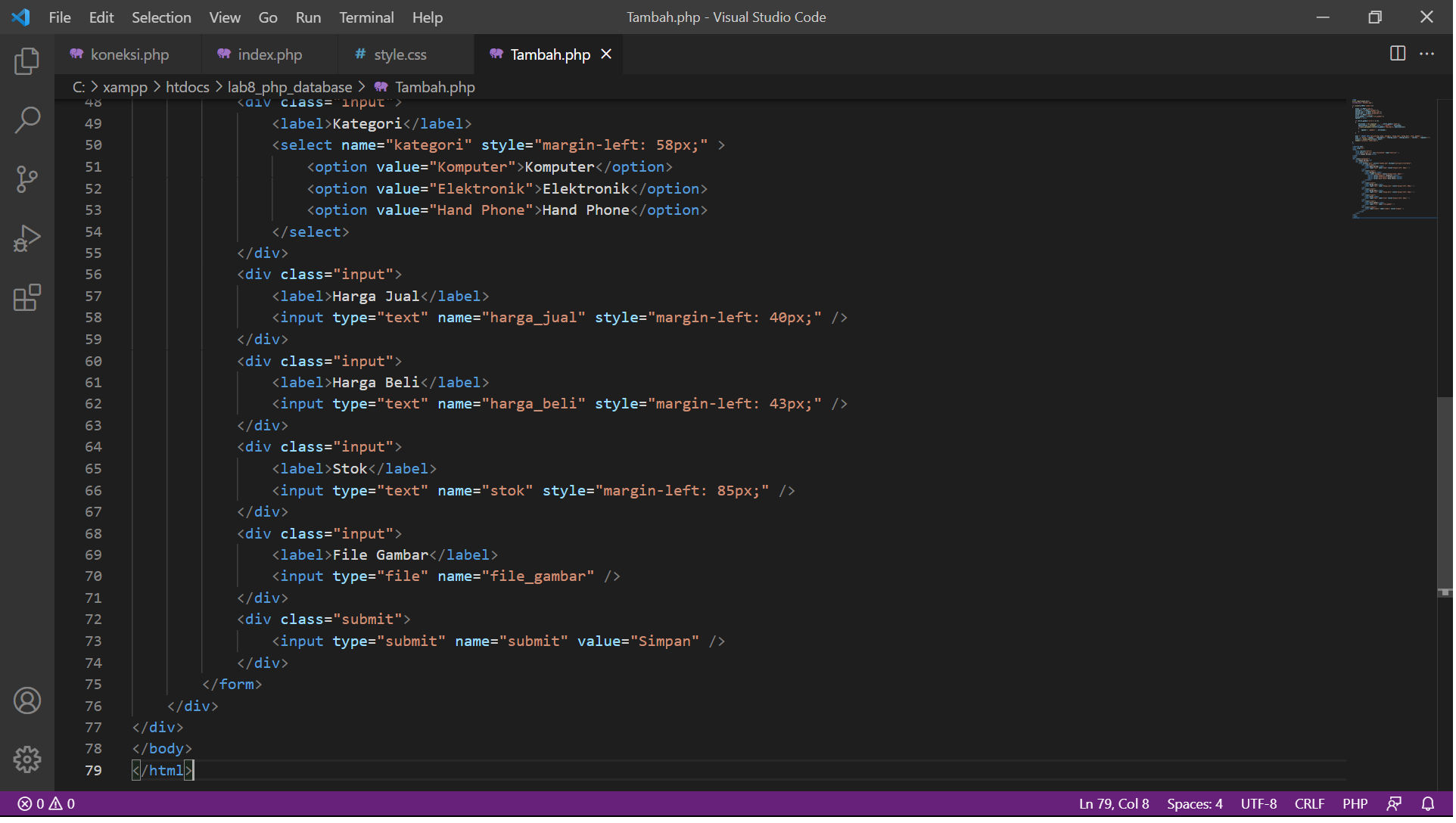The width and height of the screenshot is (1456, 823).
Task: Open the editor More Actions menu
Action: 1429,54
